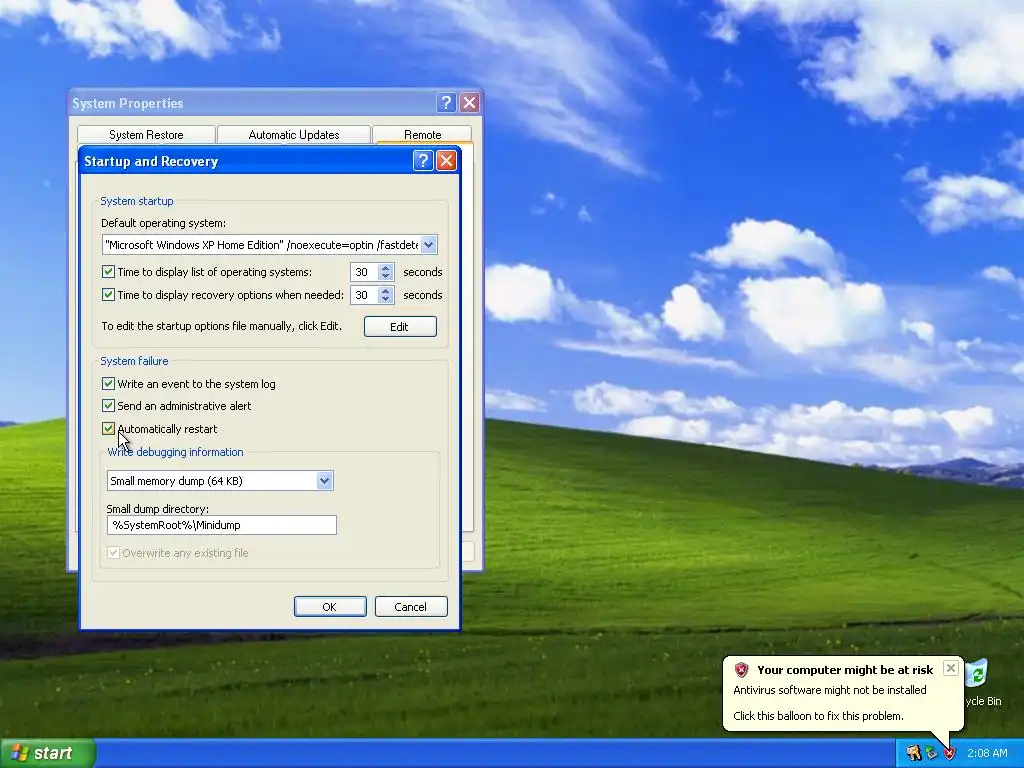
Task: Click the System Properties title bar text
Action: pyautogui.click(x=127, y=103)
